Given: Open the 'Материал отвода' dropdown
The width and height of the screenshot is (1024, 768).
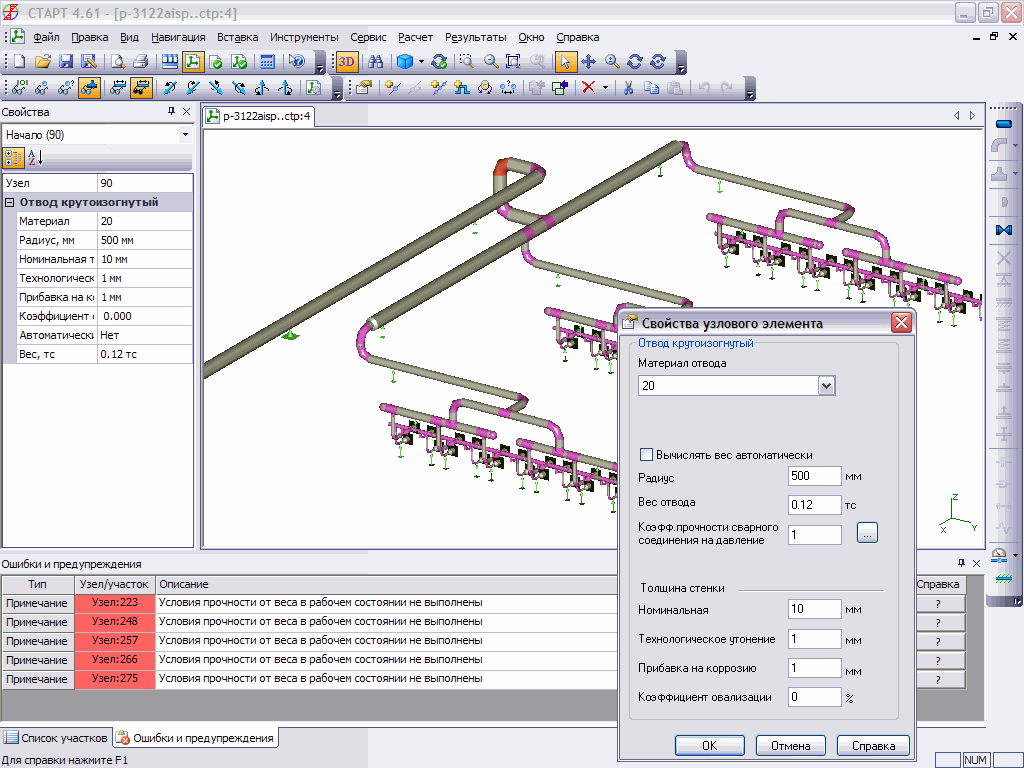Looking at the screenshot, I should pyautogui.click(x=826, y=385).
